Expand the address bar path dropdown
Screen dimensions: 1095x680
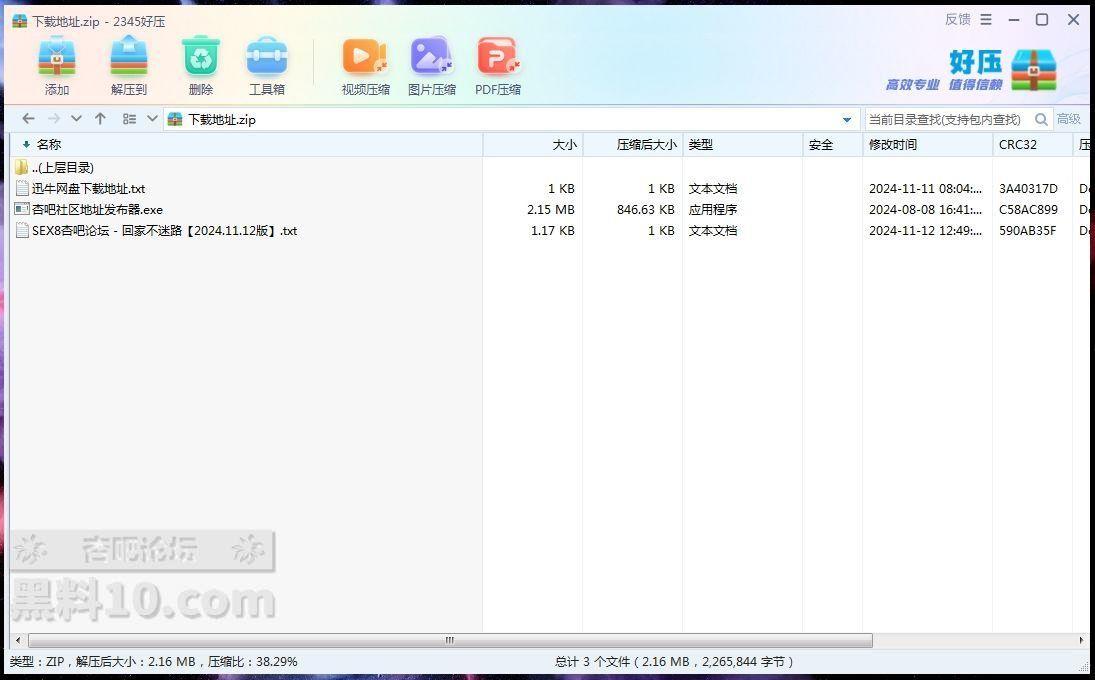(846, 119)
